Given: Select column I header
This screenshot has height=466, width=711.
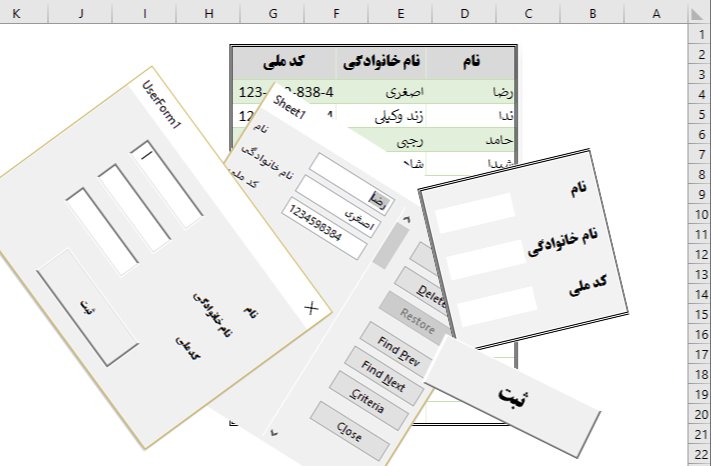Looking at the screenshot, I should 145,14.
